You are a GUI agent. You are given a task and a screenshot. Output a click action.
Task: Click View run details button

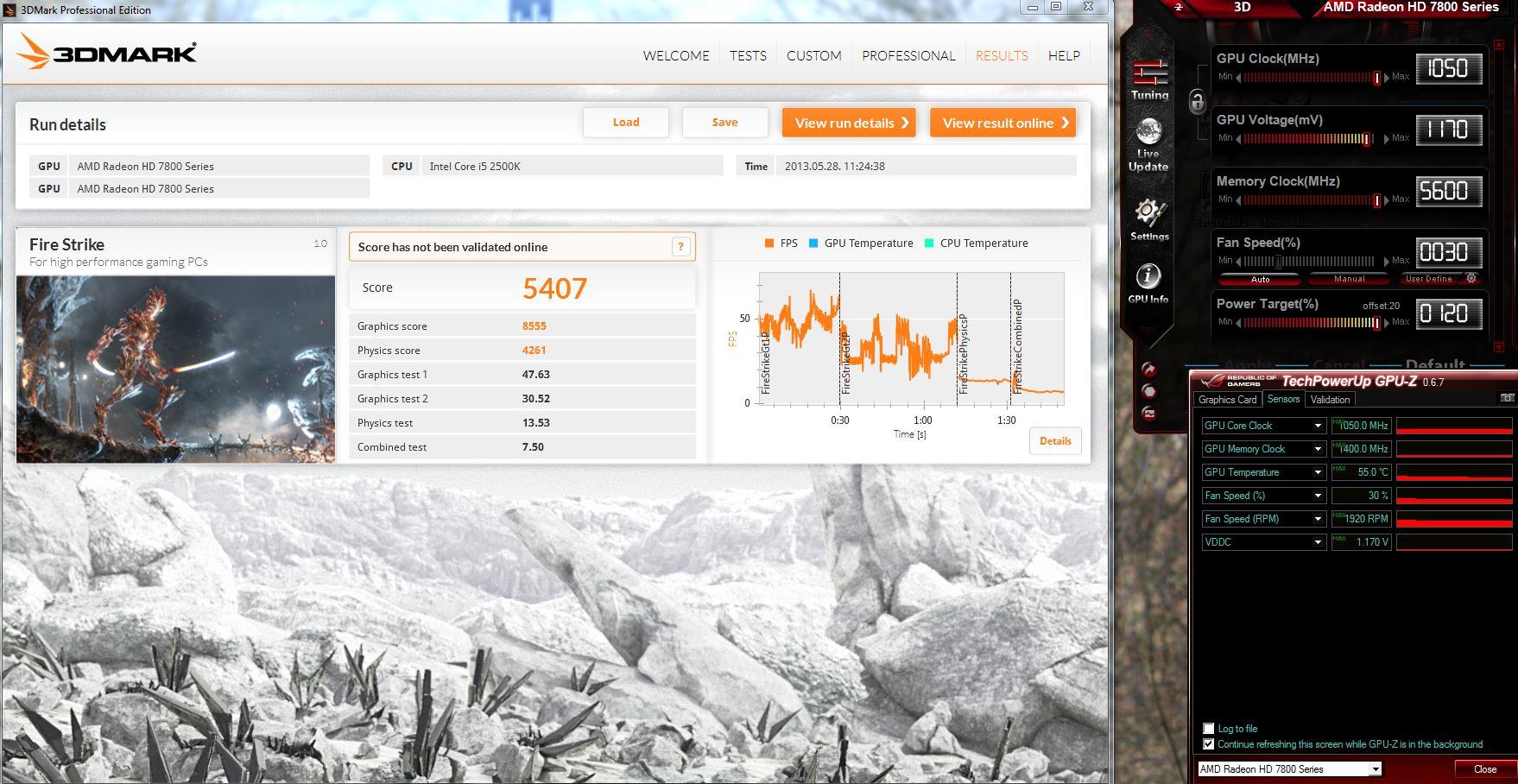pyautogui.click(x=851, y=123)
